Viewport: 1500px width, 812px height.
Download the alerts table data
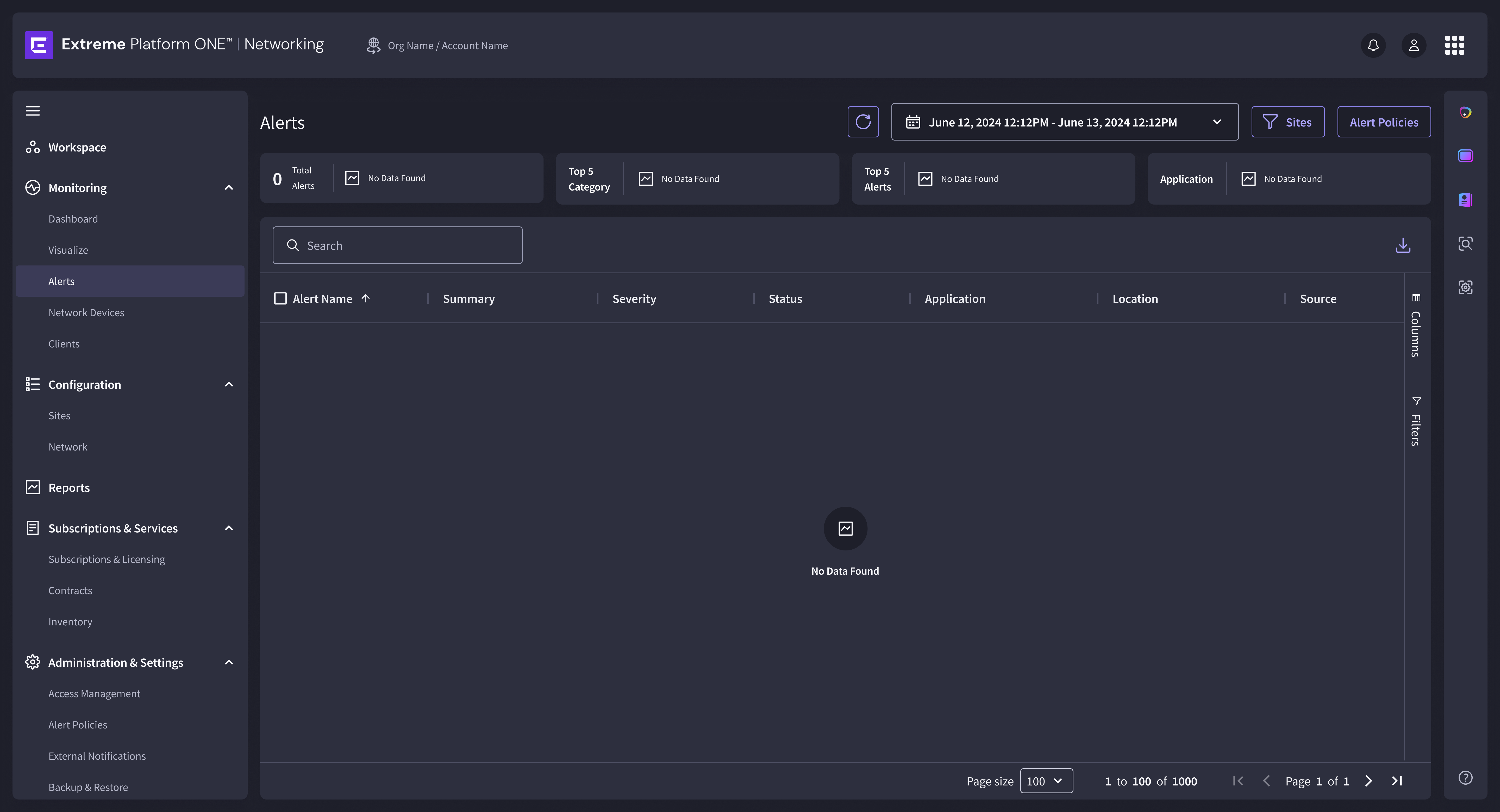(x=1403, y=245)
